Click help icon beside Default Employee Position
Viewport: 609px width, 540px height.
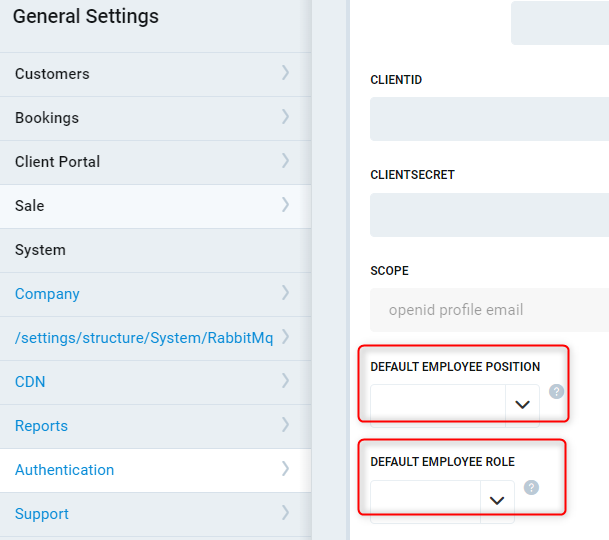(556, 391)
